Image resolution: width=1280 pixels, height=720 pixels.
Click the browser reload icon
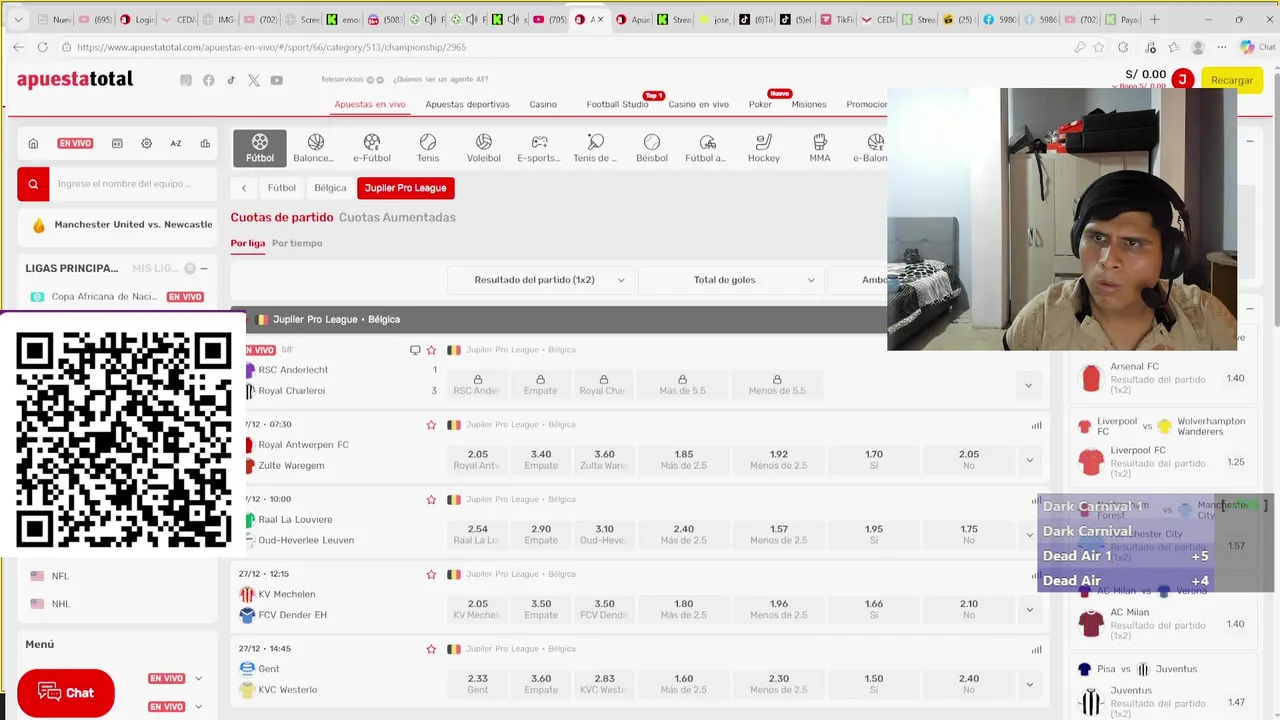(x=42, y=47)
